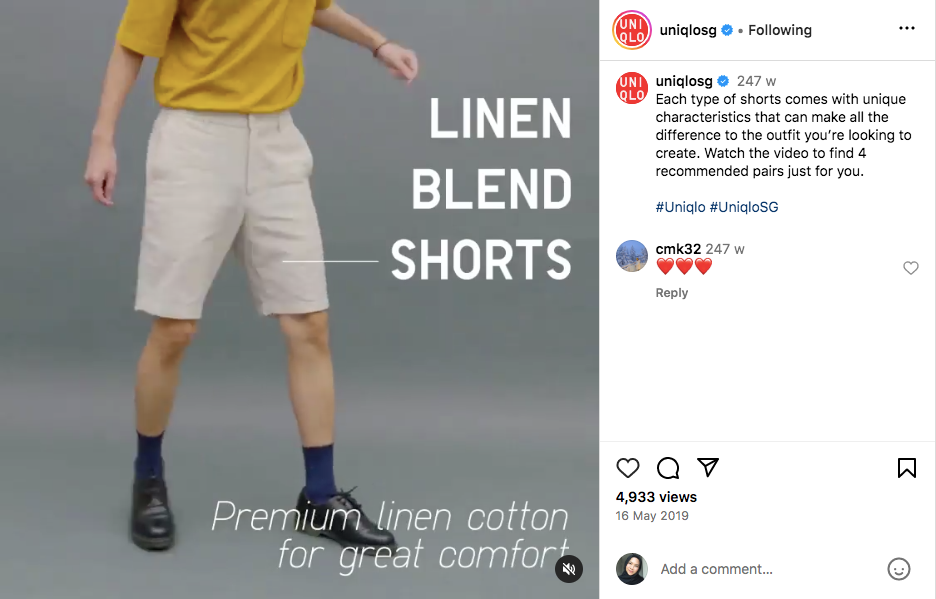Open the #Uniqlo hashtag
Screen dimensions: 936x599
click(x=680, y=207)
